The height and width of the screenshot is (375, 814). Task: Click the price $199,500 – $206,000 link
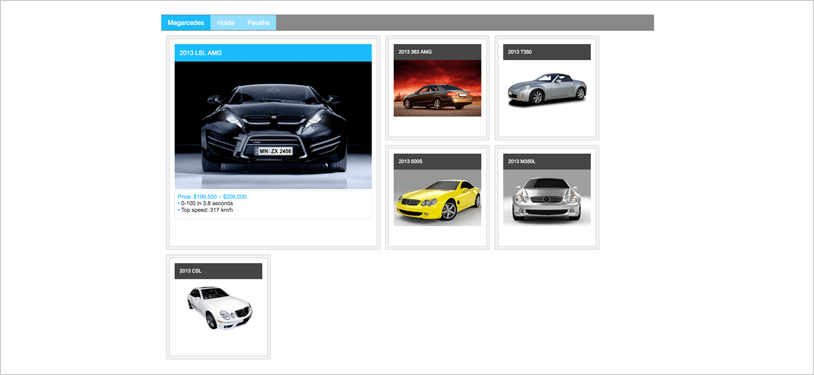pyautogui.click(x=212, y=197)
